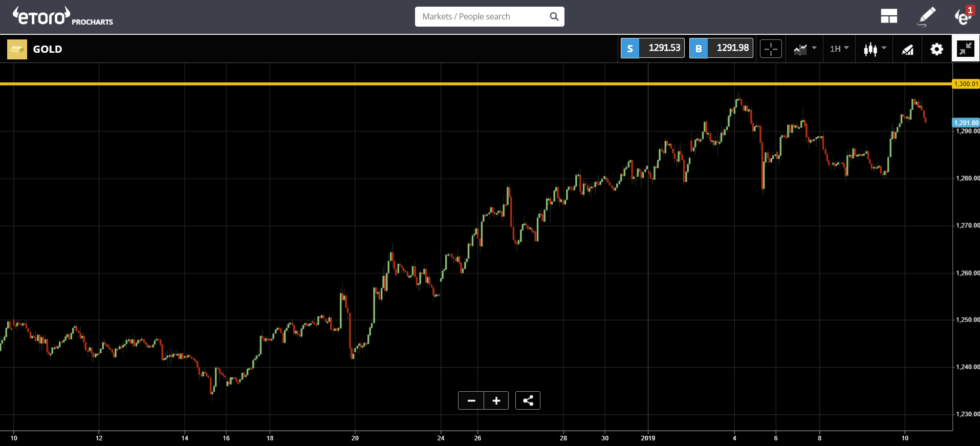Select the pencil drawing tool
The height and width of the screenshot is (446, 980).
click(x=926, y=16)
